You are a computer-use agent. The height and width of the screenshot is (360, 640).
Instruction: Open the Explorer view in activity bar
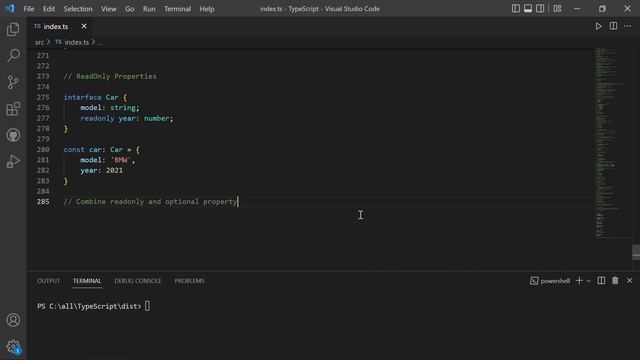[13, 29]
